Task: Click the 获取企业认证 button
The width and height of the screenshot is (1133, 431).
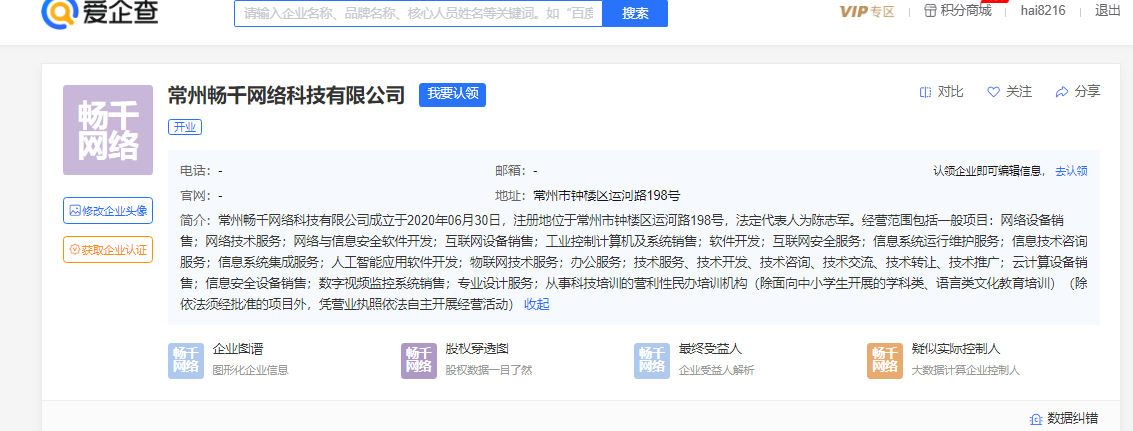Action: [108, 249]
